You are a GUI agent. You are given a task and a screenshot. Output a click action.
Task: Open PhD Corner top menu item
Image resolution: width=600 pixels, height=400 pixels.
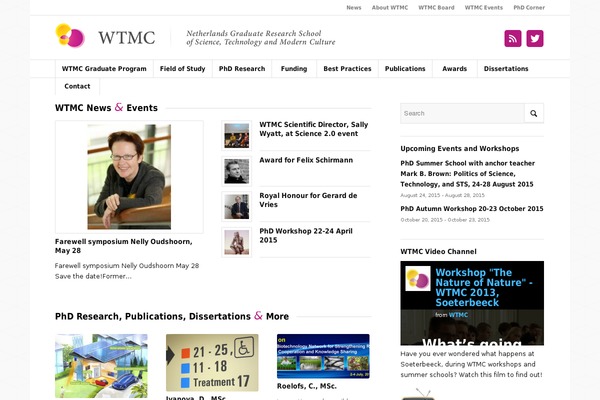point(529,8)
